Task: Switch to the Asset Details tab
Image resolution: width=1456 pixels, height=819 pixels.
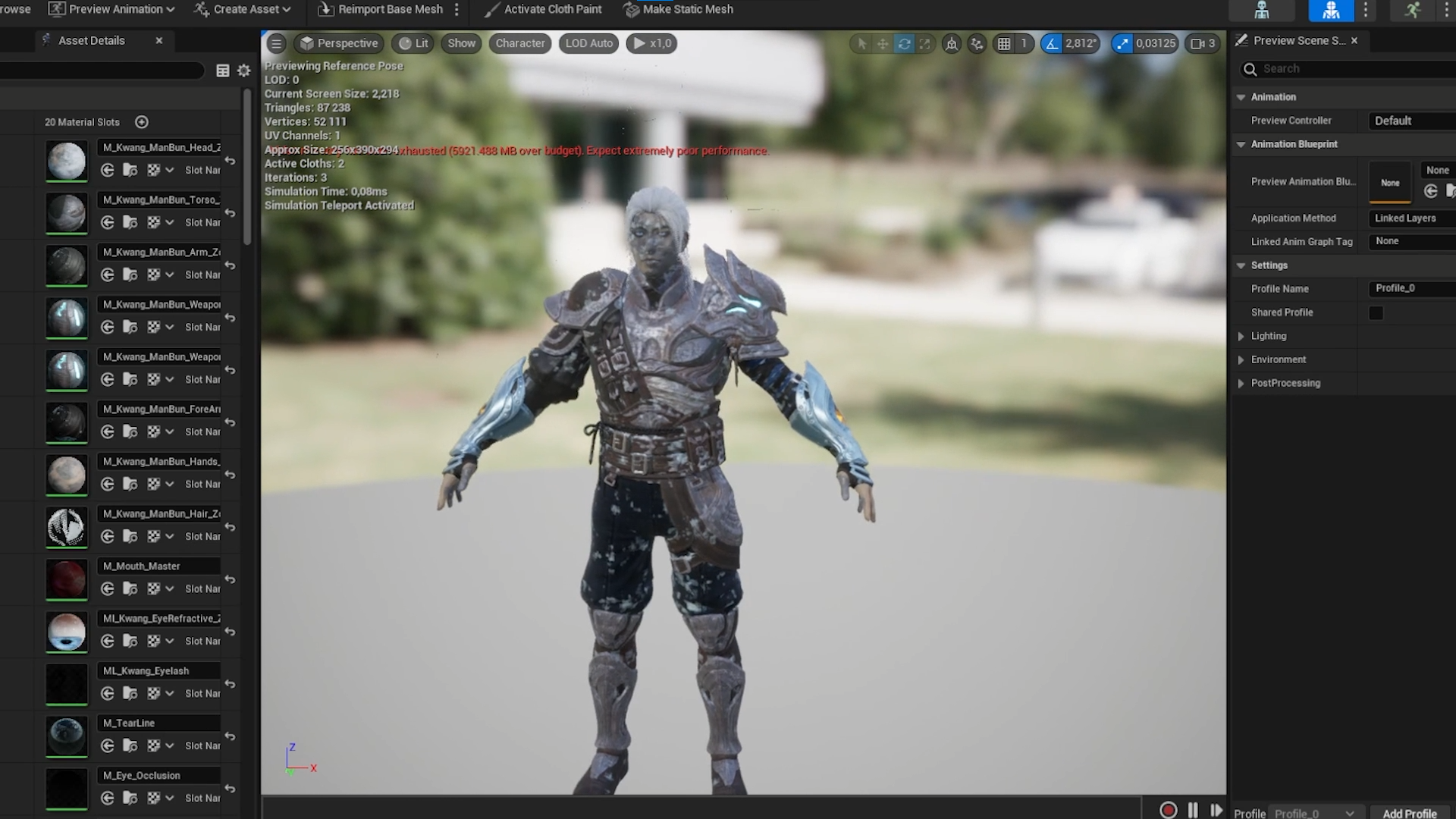Action: (91, 41)
